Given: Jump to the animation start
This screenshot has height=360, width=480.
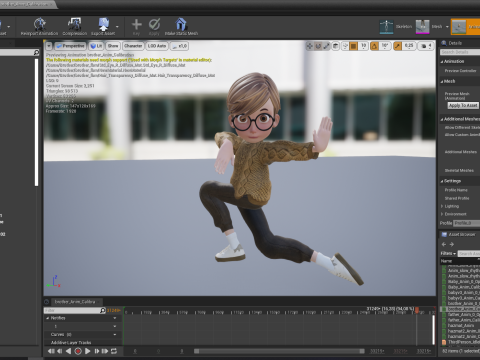Looking at the screenshot, I should point(51,351).
